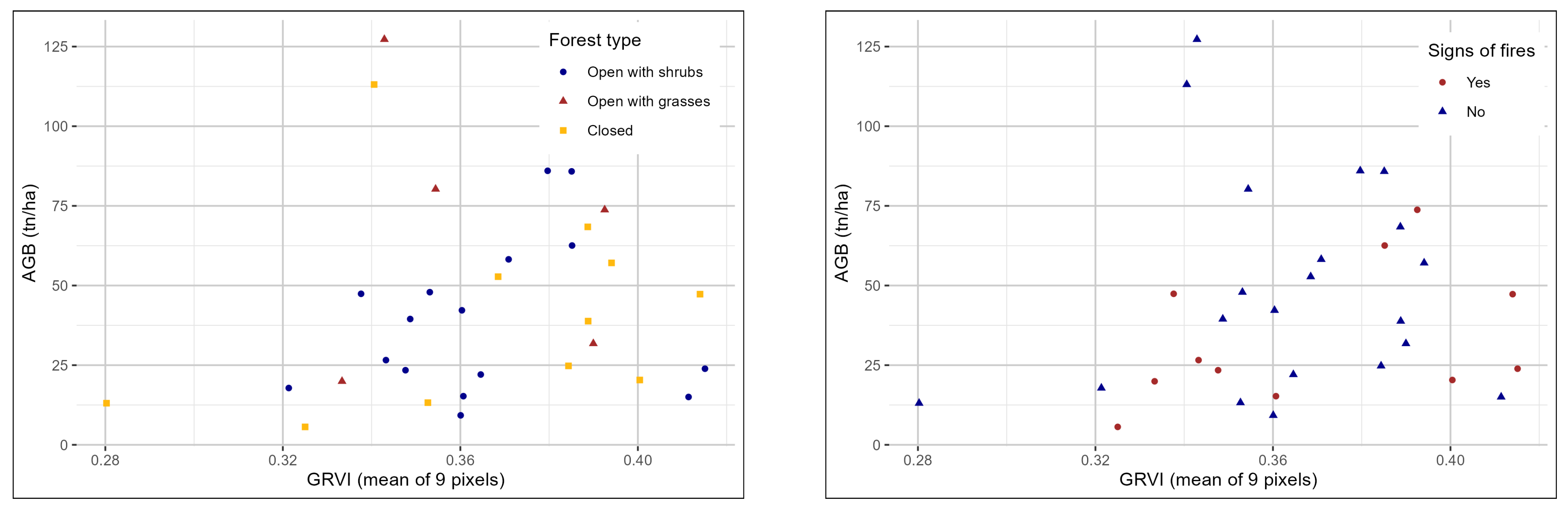Screen dimensions: 1568x515
Task: Pick the yellow square at GRVI 0.28 in left plot
Action: 106,403
